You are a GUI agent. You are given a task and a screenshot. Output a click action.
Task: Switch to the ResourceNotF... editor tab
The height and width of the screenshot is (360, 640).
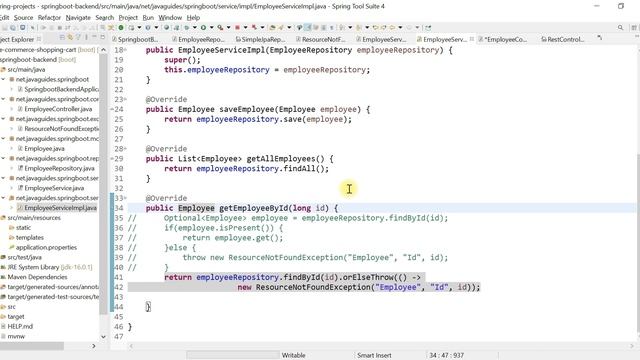(321, 39)
